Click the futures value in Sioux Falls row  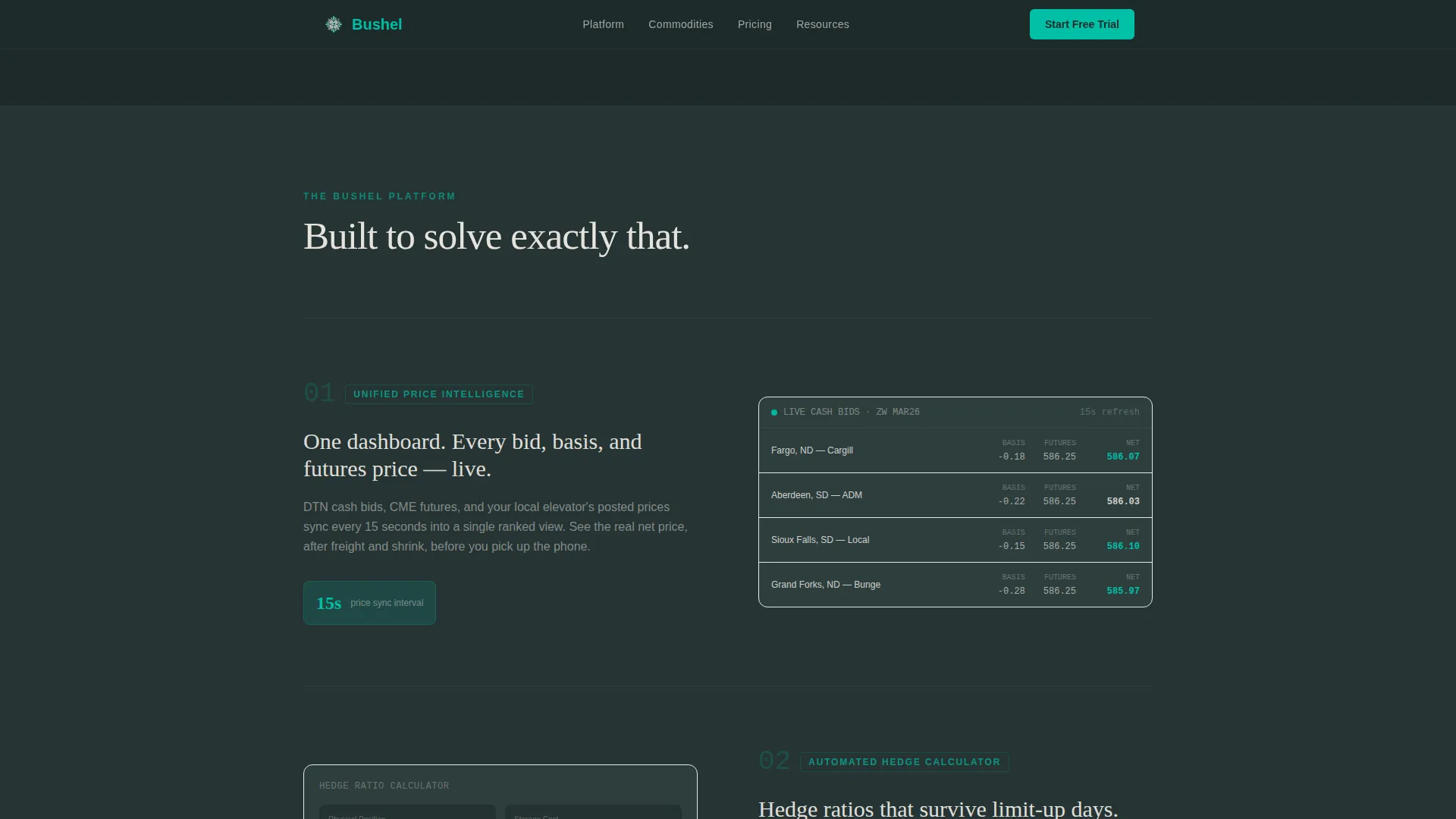1059,546
